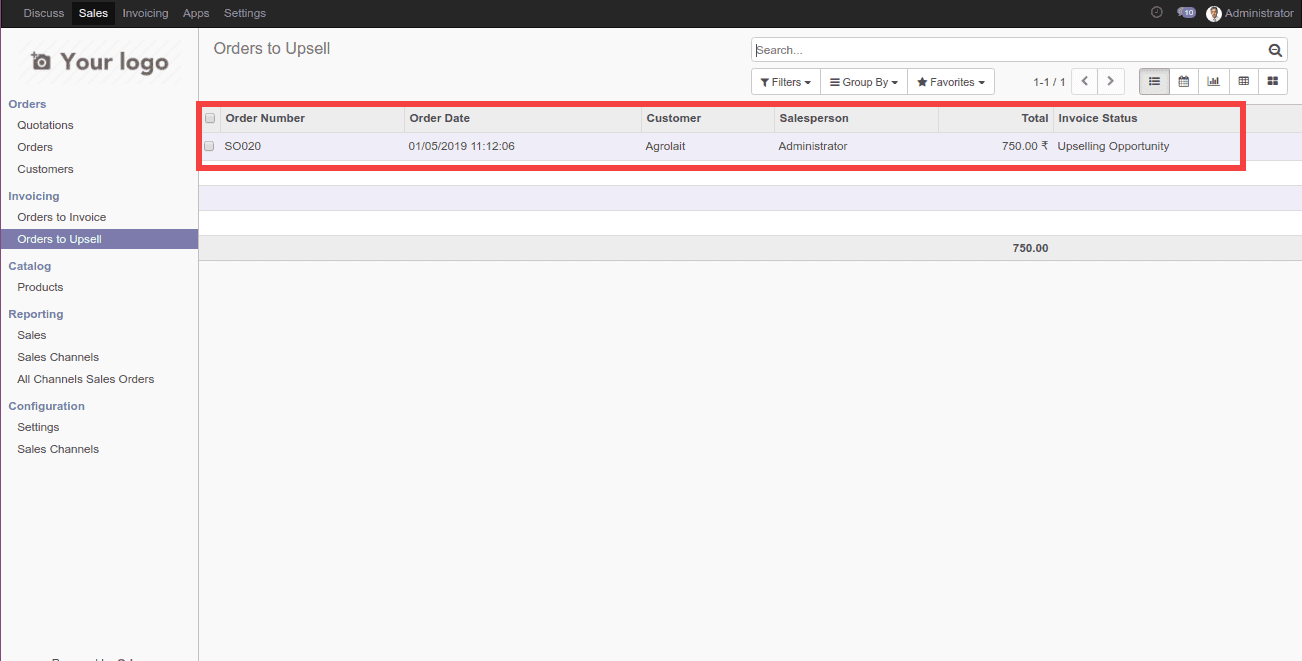Open Sales Channels under Reporting

click(58, 357)
